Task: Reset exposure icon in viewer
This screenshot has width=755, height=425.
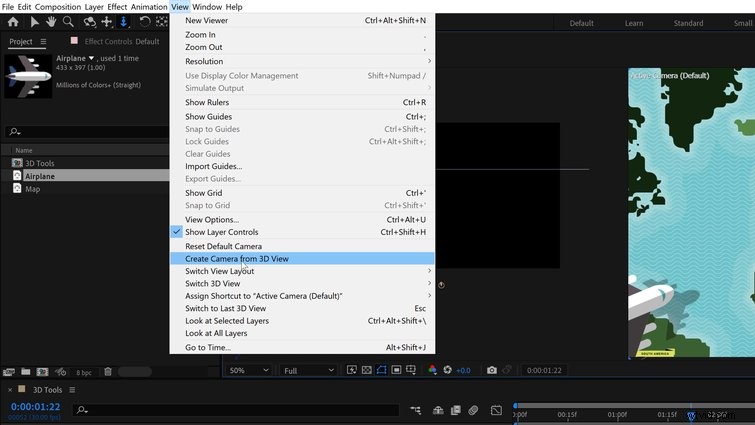Action: coord(448,370)
